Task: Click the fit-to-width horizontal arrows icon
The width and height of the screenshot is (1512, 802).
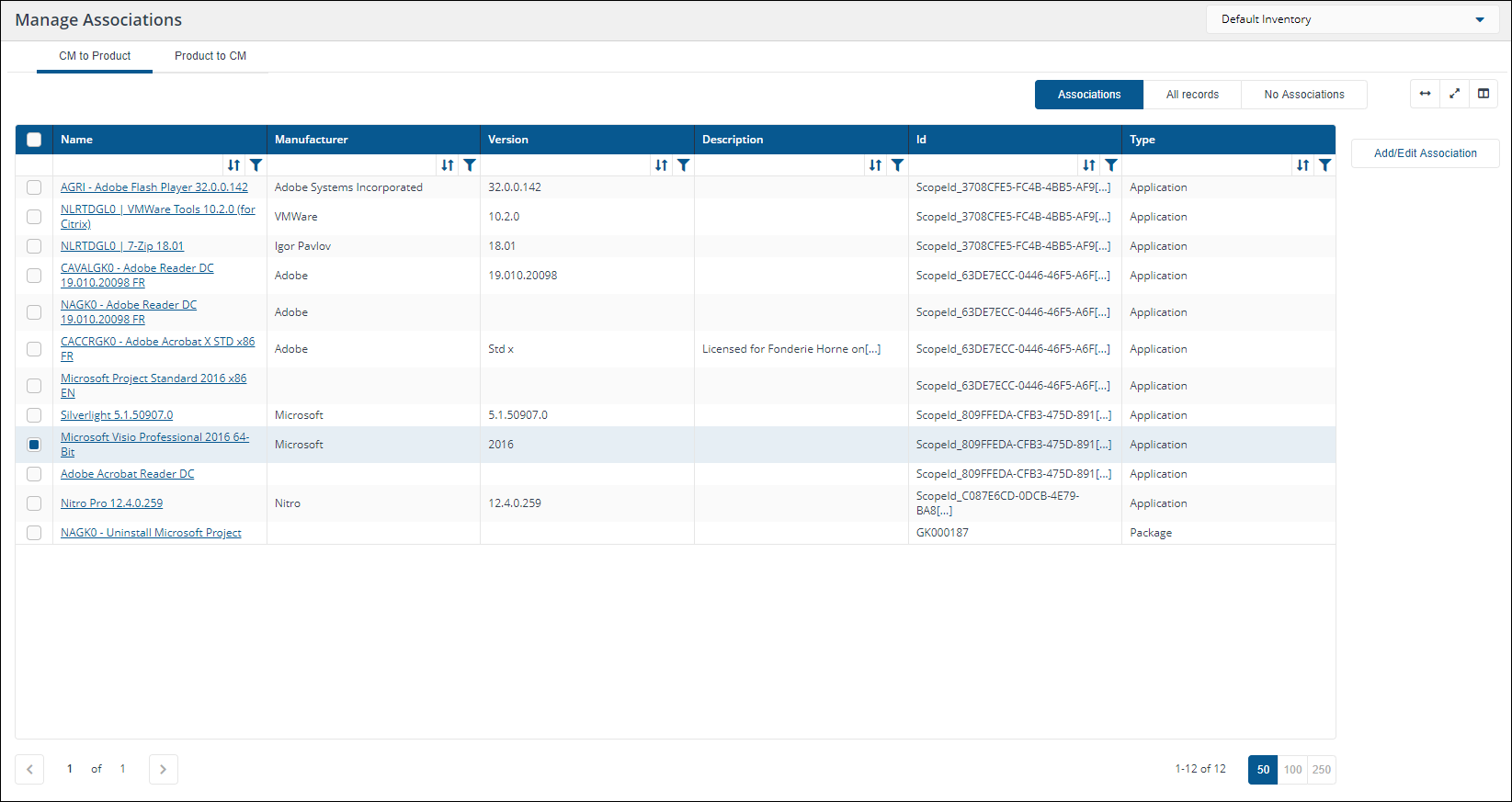Action: pyautogui.click(x=1425, y=94)
